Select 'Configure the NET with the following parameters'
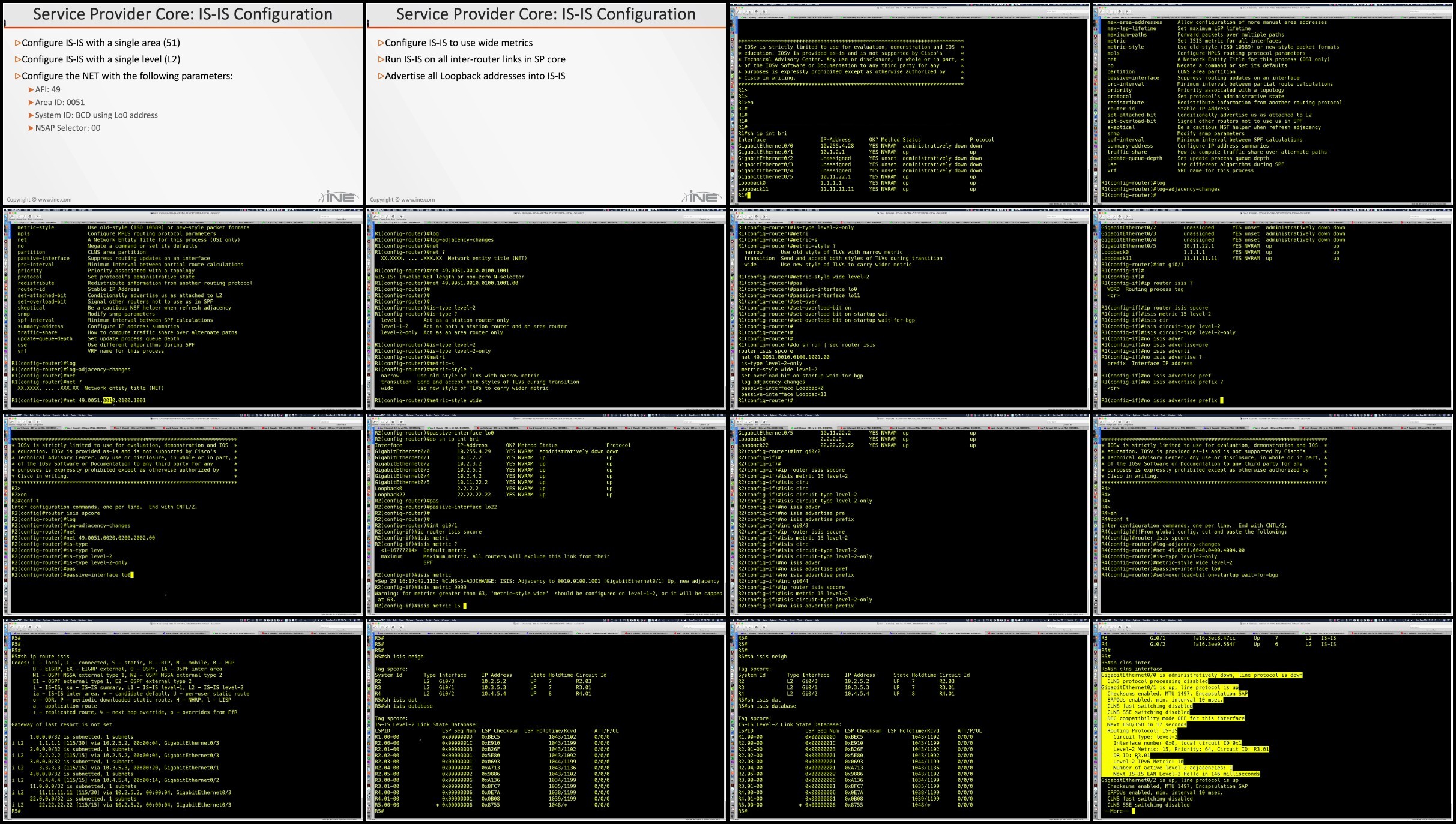The width and height of the screenshot is (1456, 824). (x=127, y=76)
